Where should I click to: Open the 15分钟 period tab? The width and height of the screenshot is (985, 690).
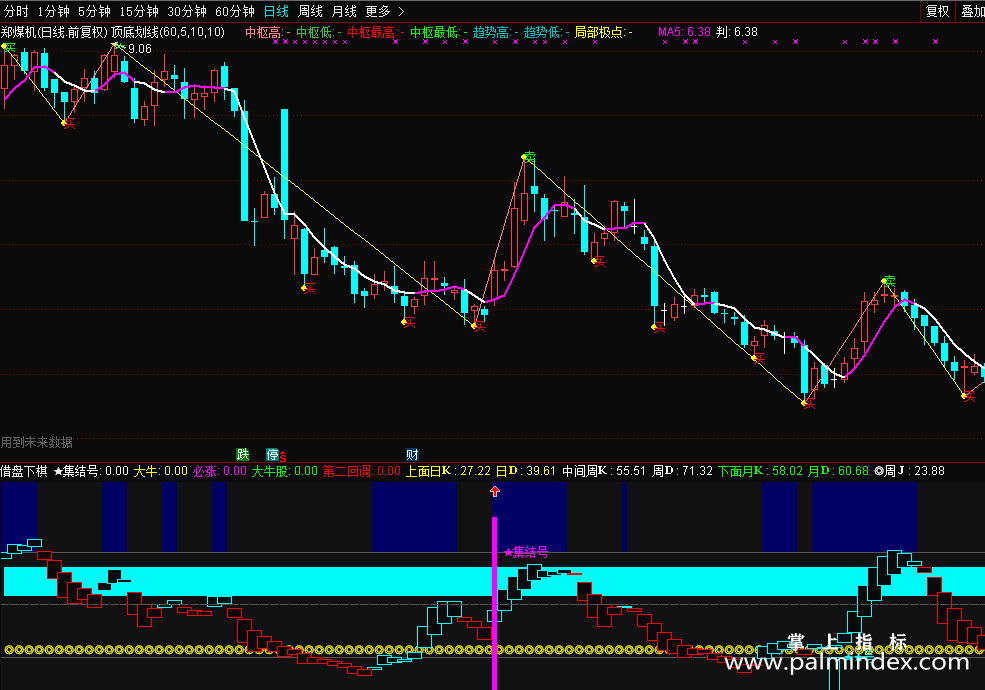point(139,11)
